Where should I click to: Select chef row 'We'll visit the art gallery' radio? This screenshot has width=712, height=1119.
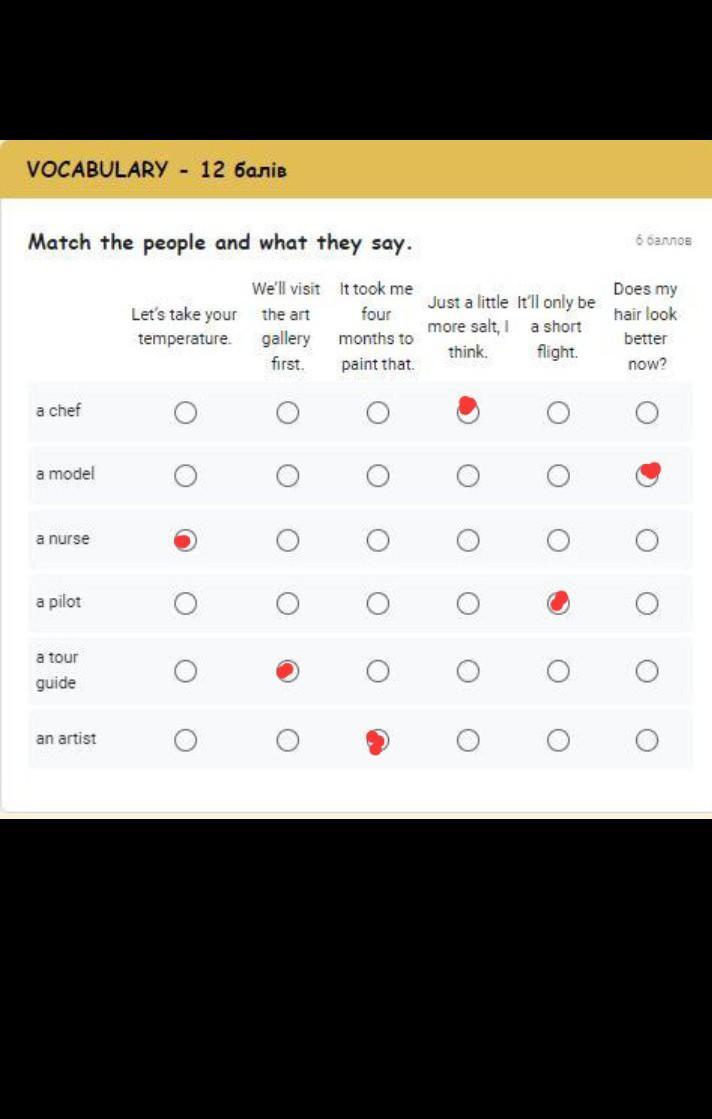pyautogui.click(x=288, y=413)
